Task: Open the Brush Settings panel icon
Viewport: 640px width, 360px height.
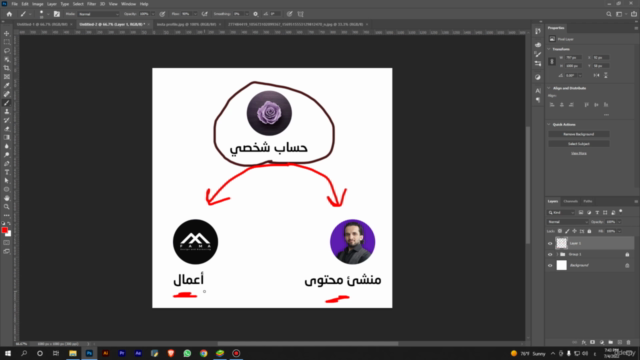Action: pyautogui.click(x=57, y=14)
